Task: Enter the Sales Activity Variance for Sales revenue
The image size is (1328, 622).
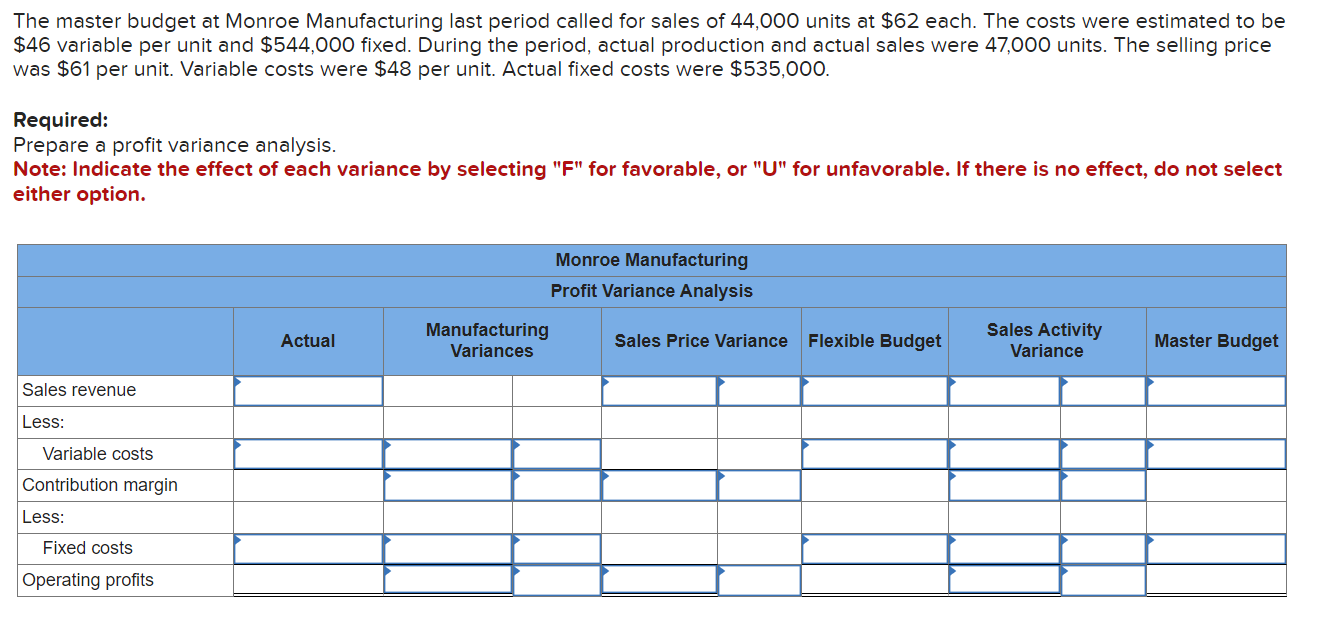Action: pyautogui.click(x=1003, y=391)
